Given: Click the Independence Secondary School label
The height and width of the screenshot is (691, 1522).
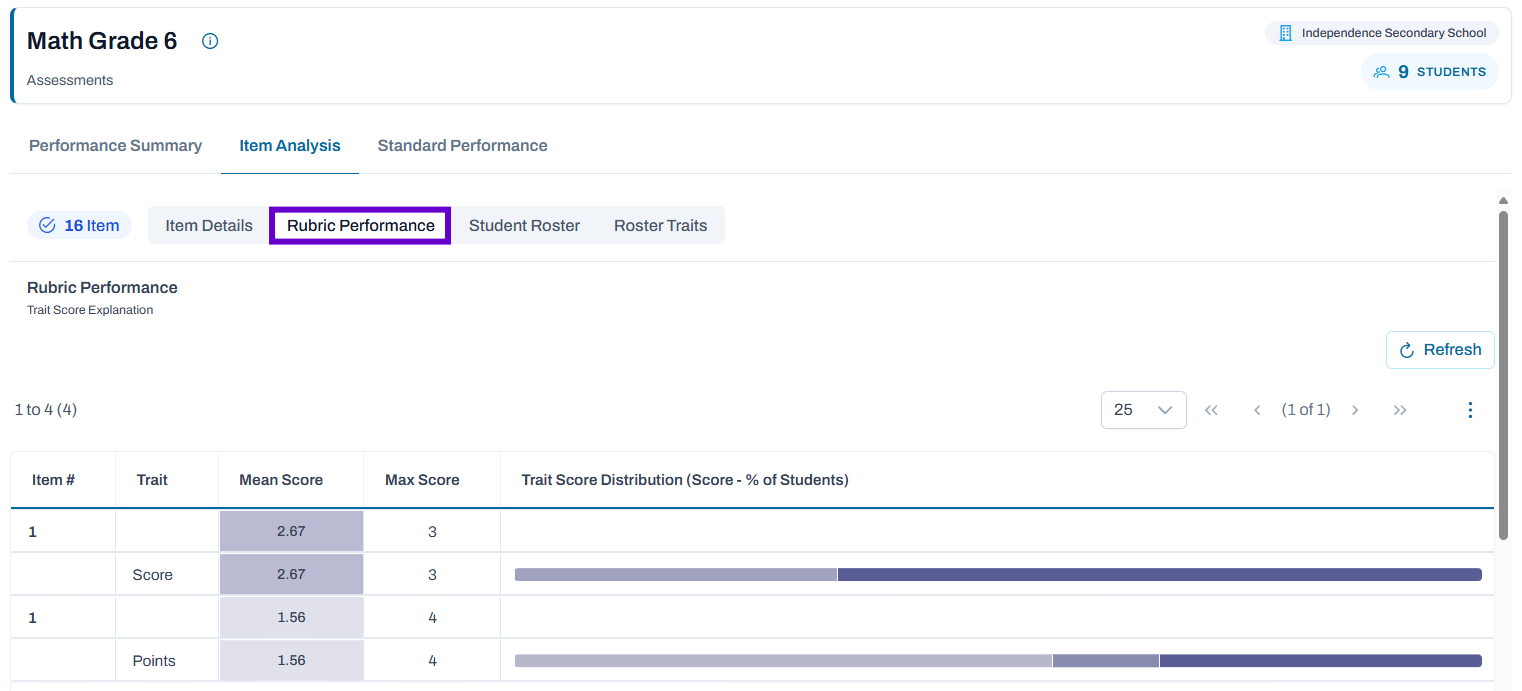Looking at the screenshot, I should click(x=1382, y=33).
